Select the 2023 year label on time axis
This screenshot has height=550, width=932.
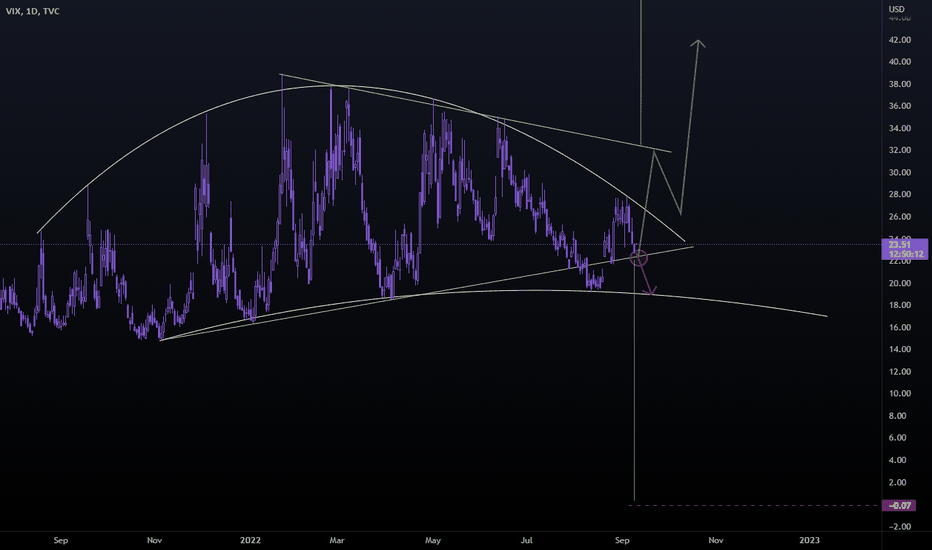pos(809,540)
